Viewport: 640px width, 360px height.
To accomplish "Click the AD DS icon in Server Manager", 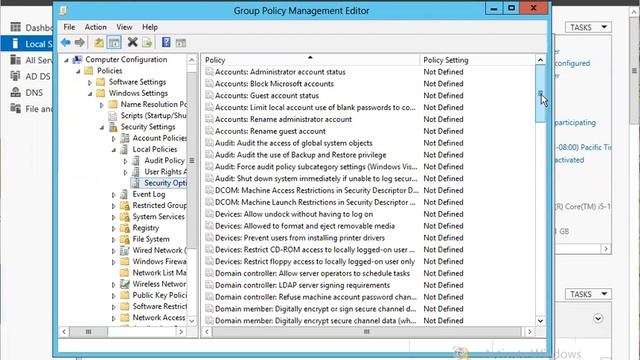I will tap(16, 76).
